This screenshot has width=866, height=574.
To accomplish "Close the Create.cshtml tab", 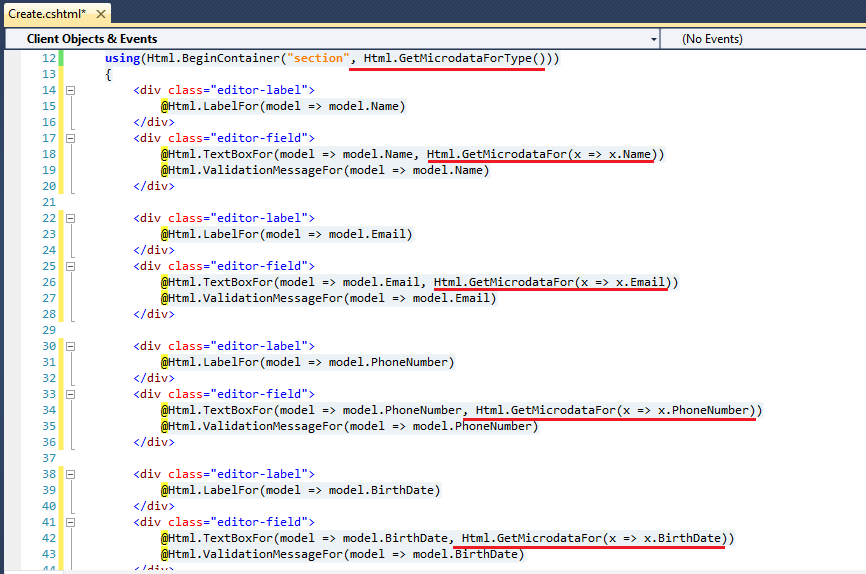I will pyautogui.click(x=101, y=14).
